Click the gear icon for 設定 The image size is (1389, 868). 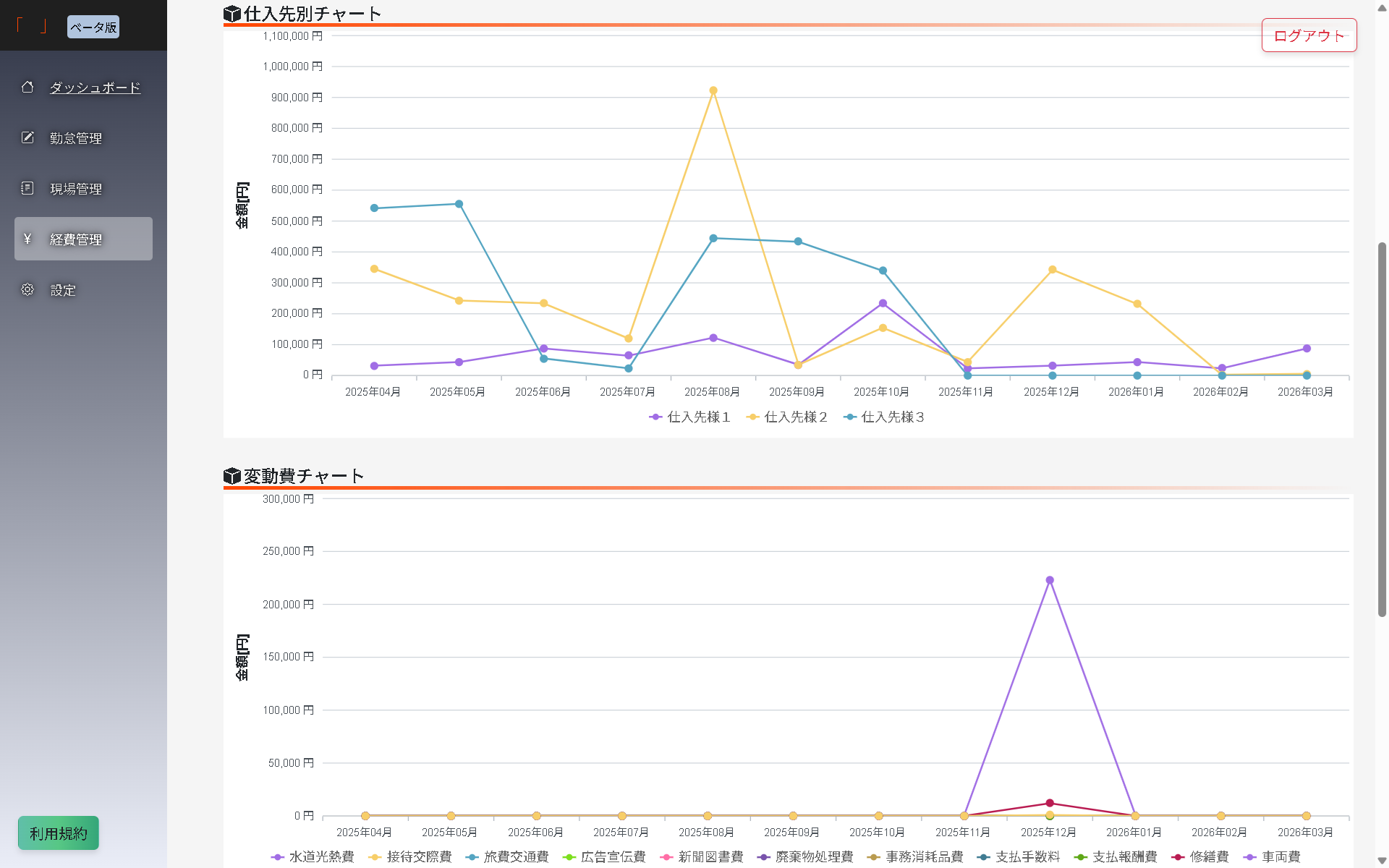(27, 289)
